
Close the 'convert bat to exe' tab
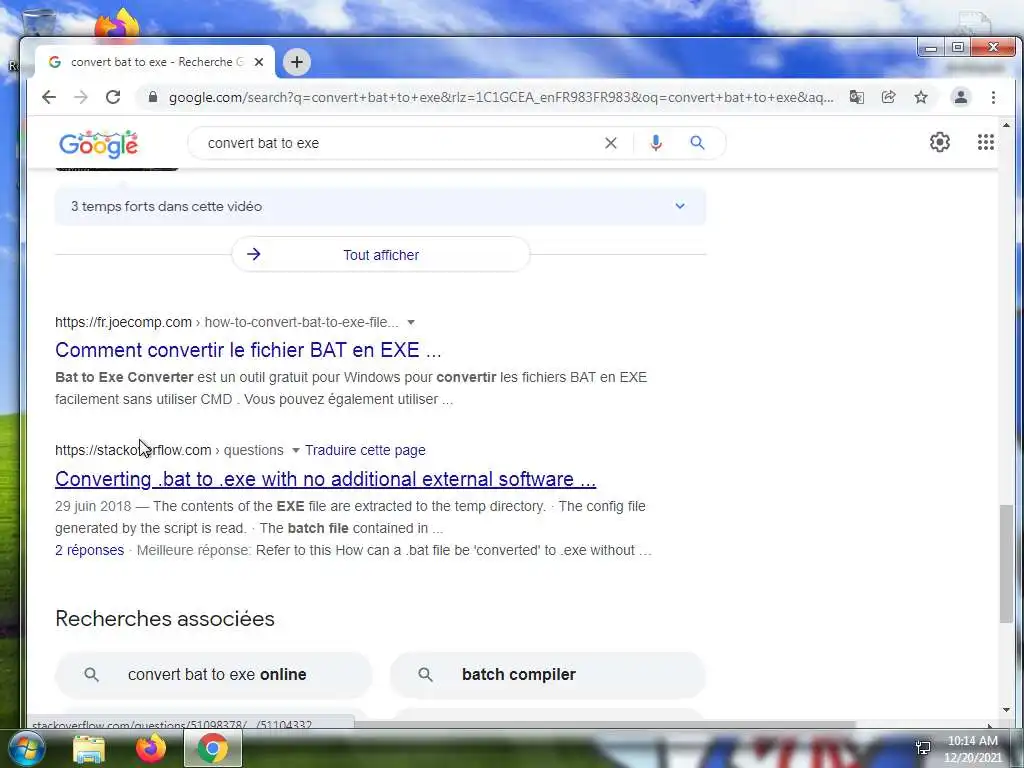pos(259,62)
